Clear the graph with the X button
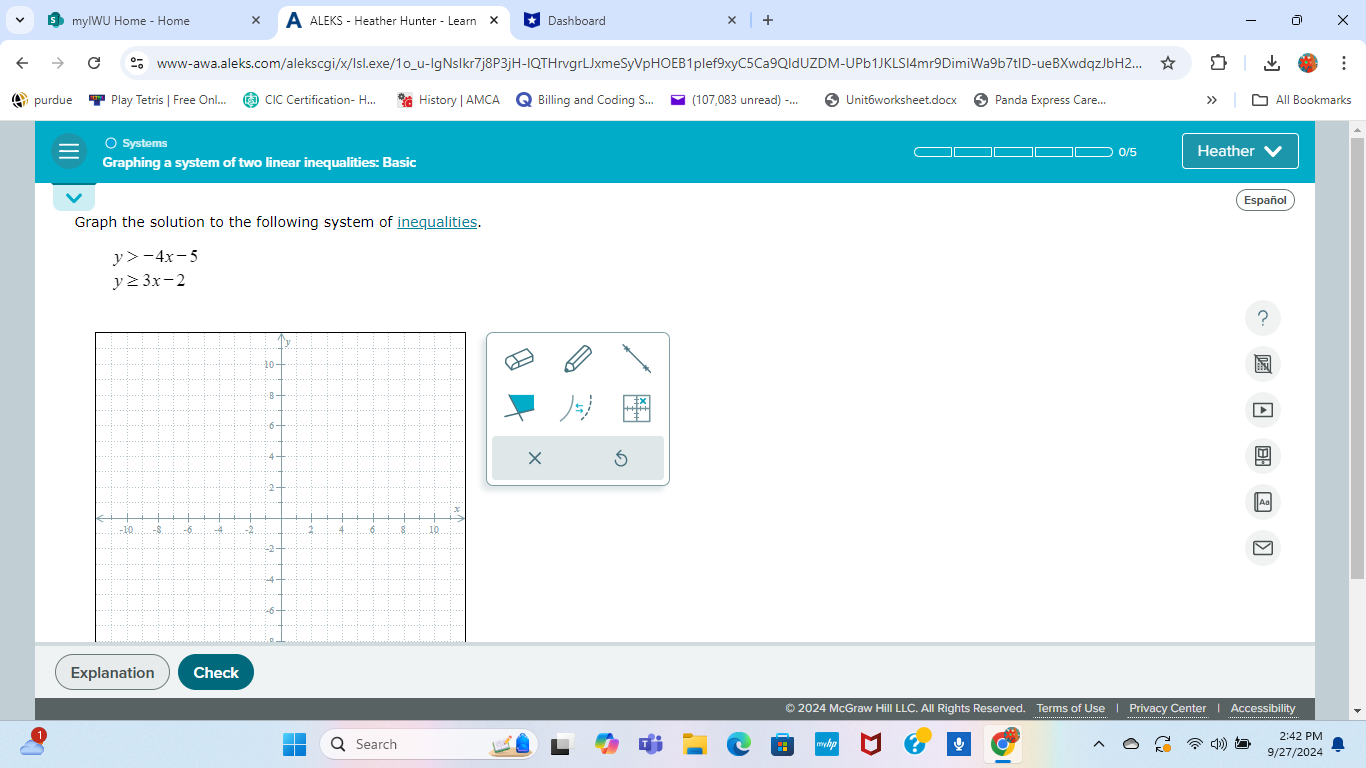This screenshot has height=768, width=1366. (535, 458)
